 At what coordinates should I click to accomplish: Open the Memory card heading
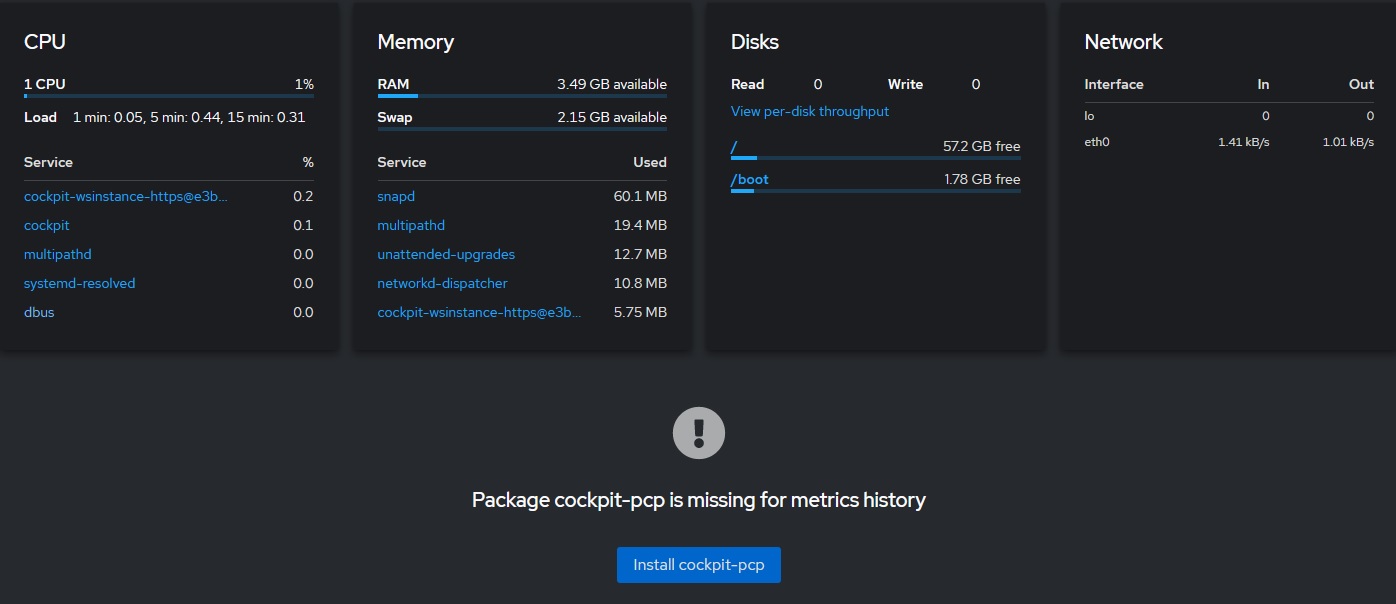click(x=416, y=42)
